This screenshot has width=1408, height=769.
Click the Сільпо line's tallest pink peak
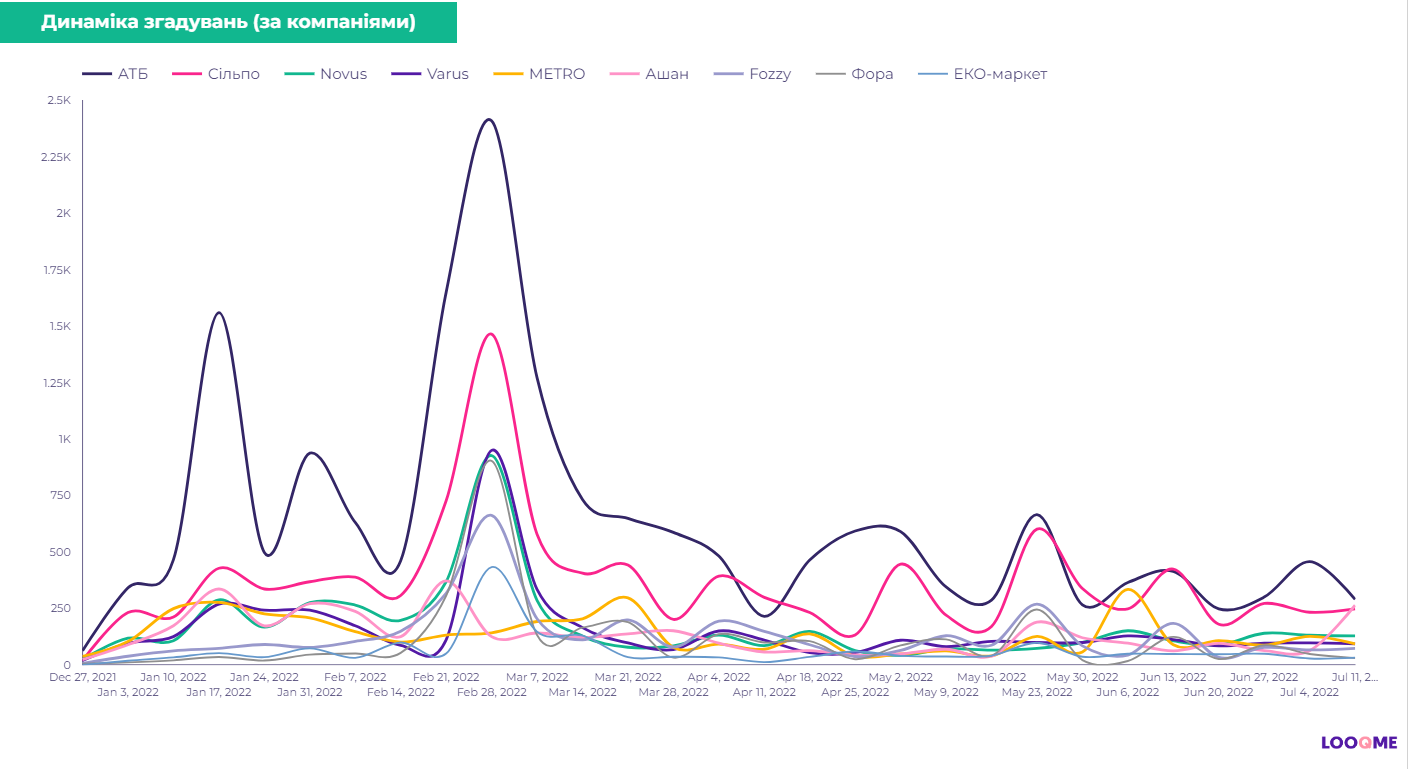(490, 334)
